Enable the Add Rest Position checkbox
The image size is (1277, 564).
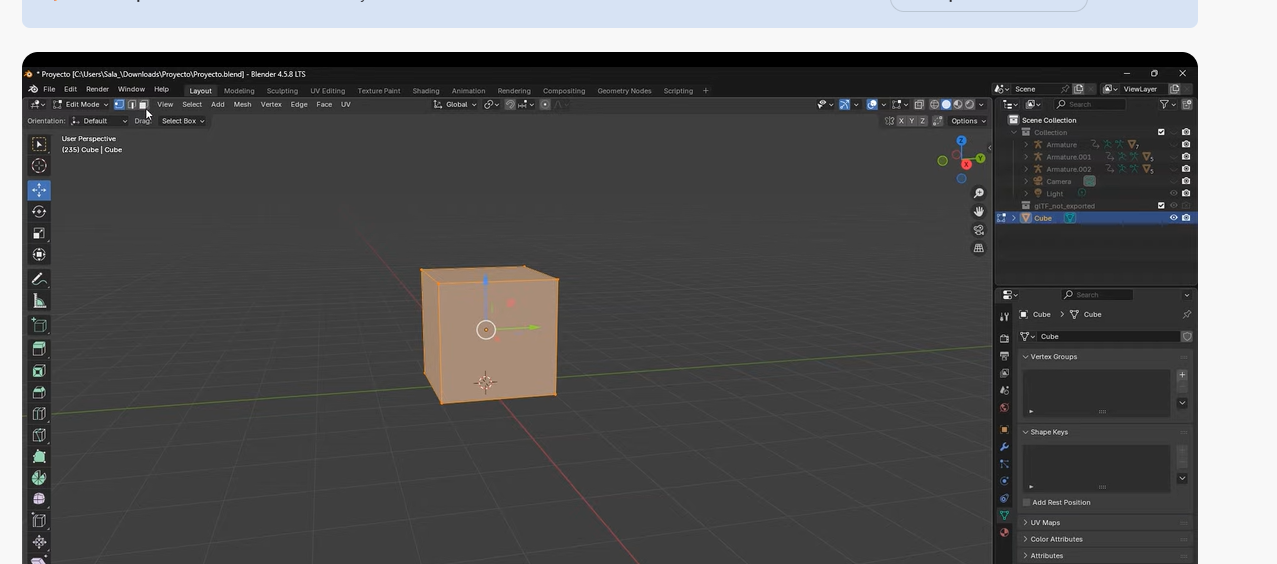tap(1026, 503)
